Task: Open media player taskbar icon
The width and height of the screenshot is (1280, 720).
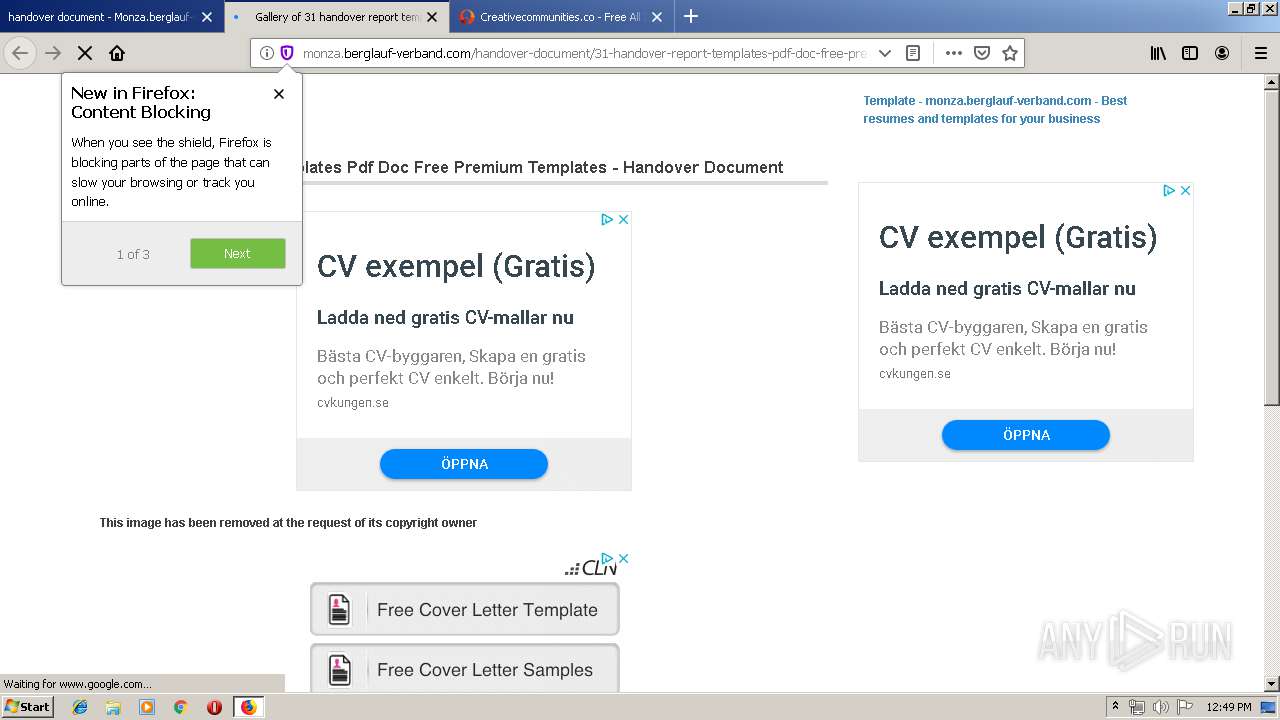Action: [147, 707]
